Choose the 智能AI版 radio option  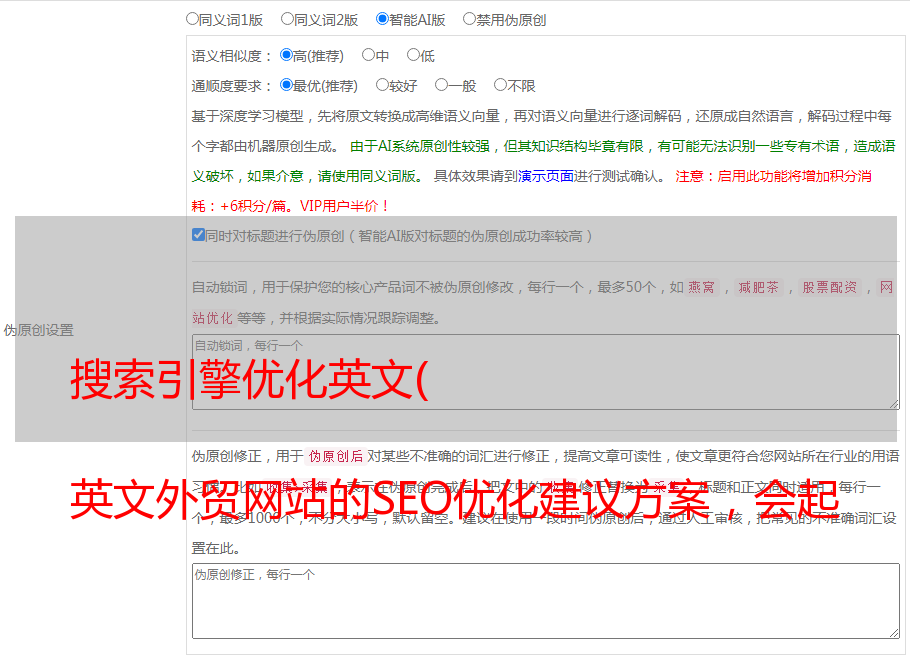click(x=382, y=19)
